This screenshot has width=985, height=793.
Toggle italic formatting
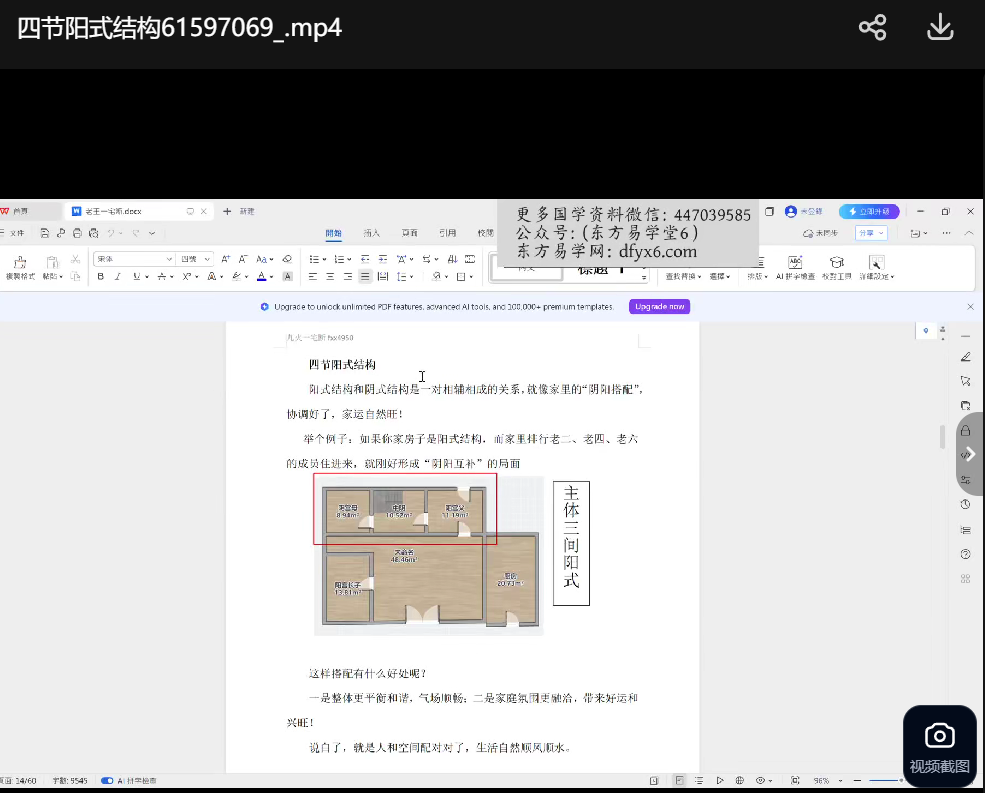pyautogui.click(x=117, y=276)
